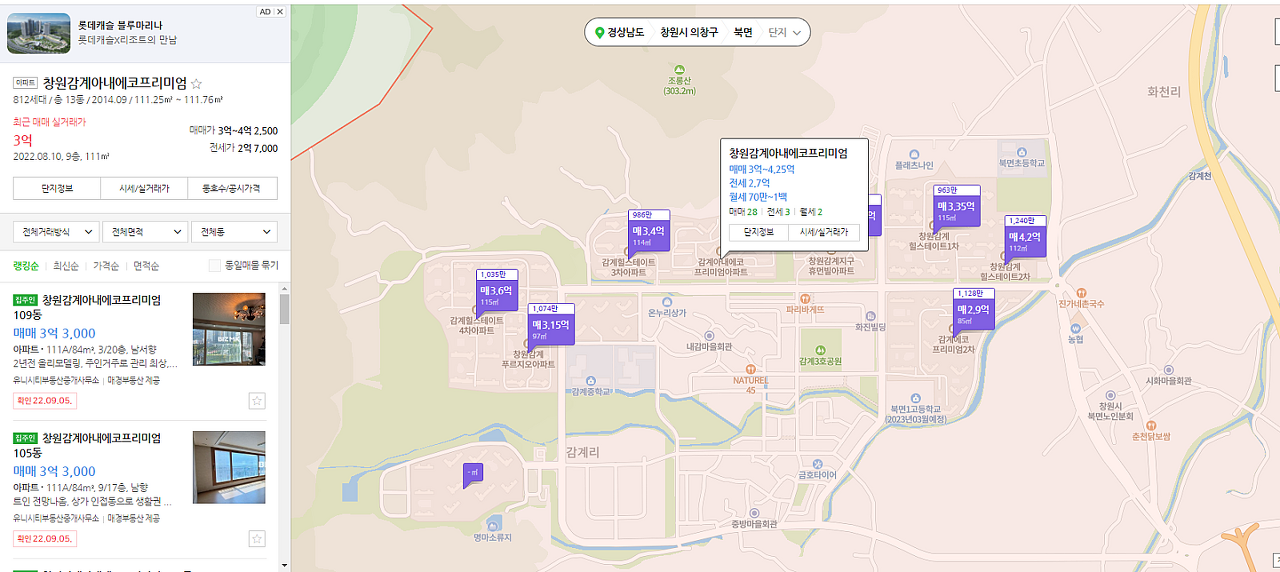Sort listings by 랭킹순
This screenshot has height=572, width=1280.
tap(26, 266)
